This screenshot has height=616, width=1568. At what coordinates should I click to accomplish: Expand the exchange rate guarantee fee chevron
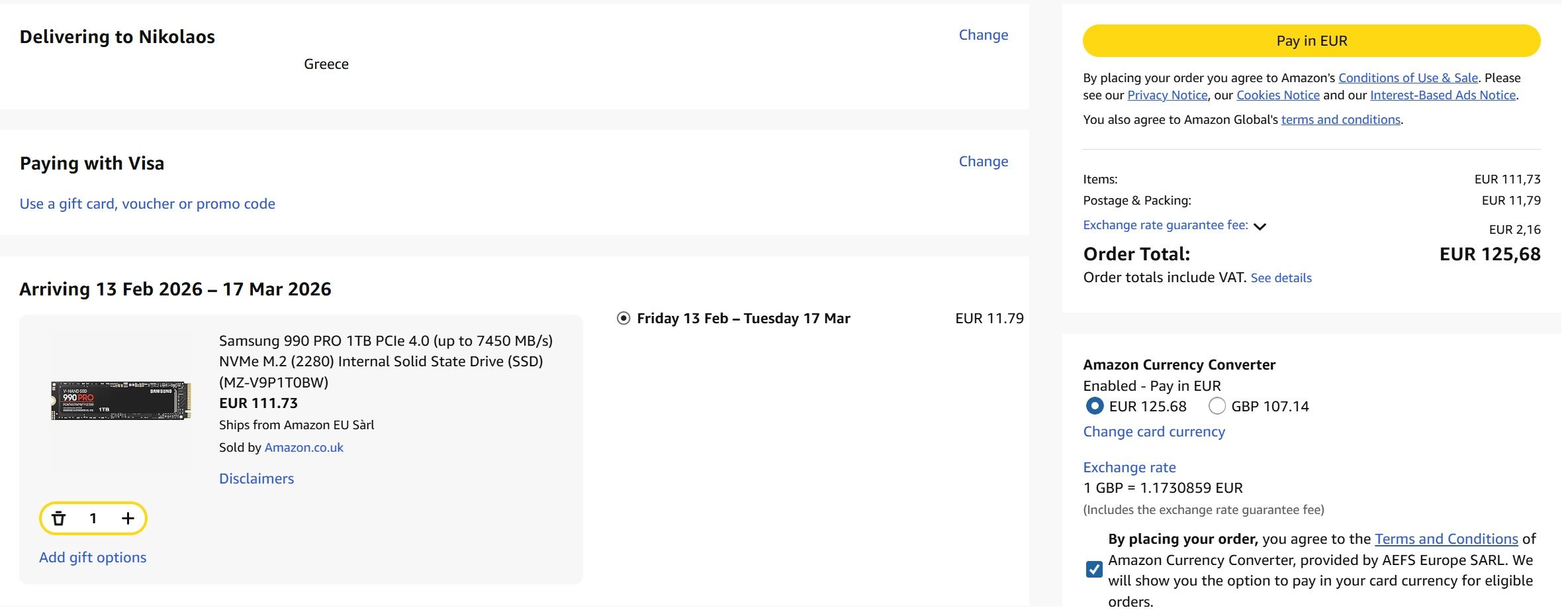[1260, 227]
